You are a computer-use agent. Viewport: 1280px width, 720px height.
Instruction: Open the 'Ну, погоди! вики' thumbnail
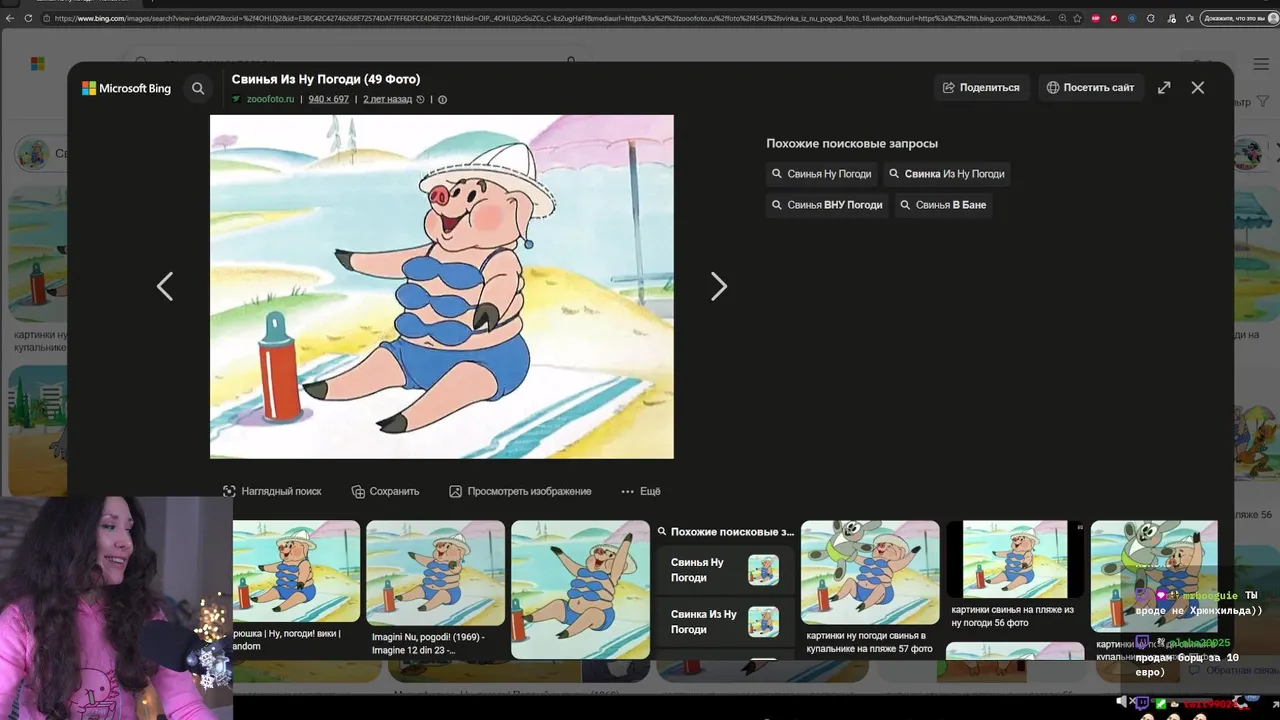pos(296,571)
